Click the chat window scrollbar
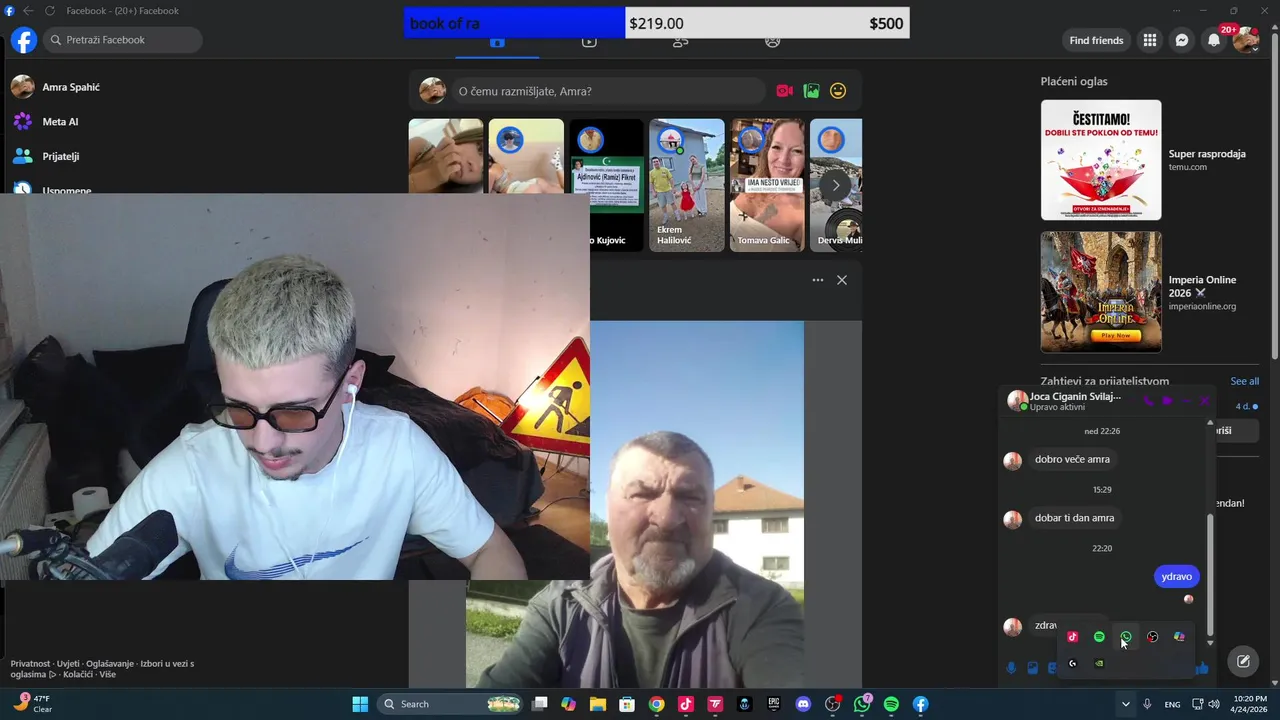This screenshot has height=720, width=1280. pyautogui.click(x=1210, y=573)
